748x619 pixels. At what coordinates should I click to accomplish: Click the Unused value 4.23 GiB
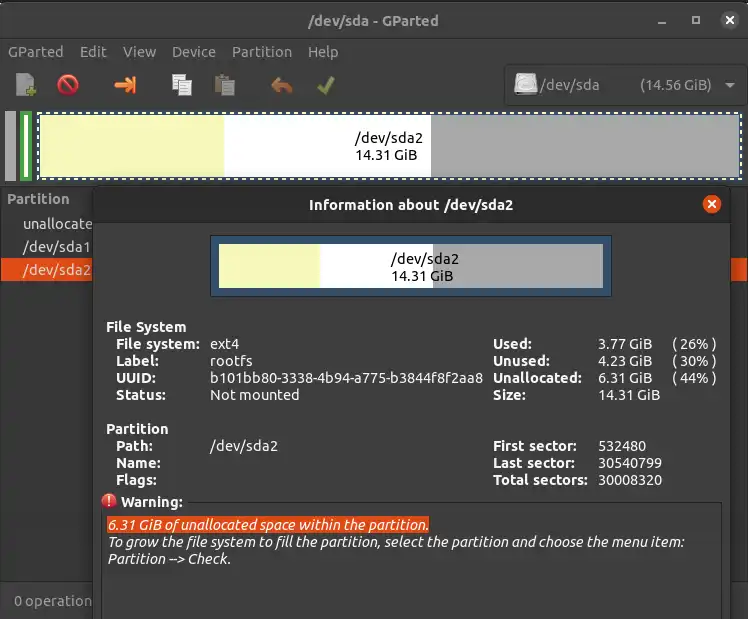coord(625,361)
